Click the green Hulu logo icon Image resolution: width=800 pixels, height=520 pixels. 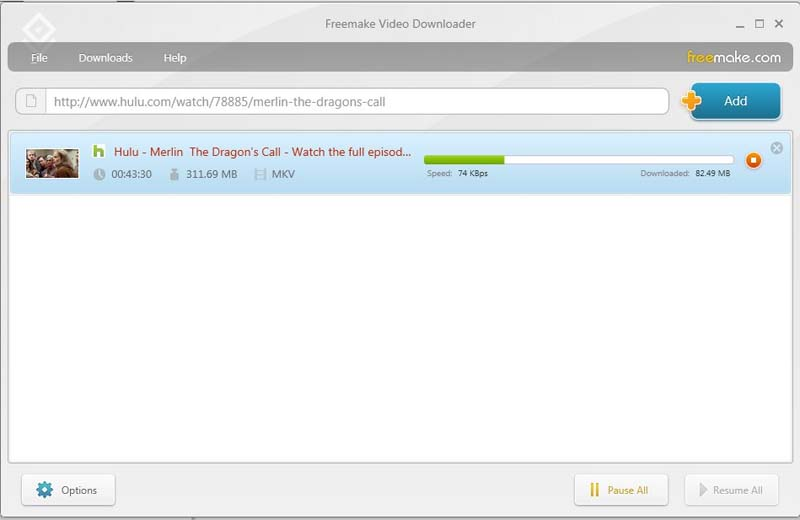coord(98,151)
